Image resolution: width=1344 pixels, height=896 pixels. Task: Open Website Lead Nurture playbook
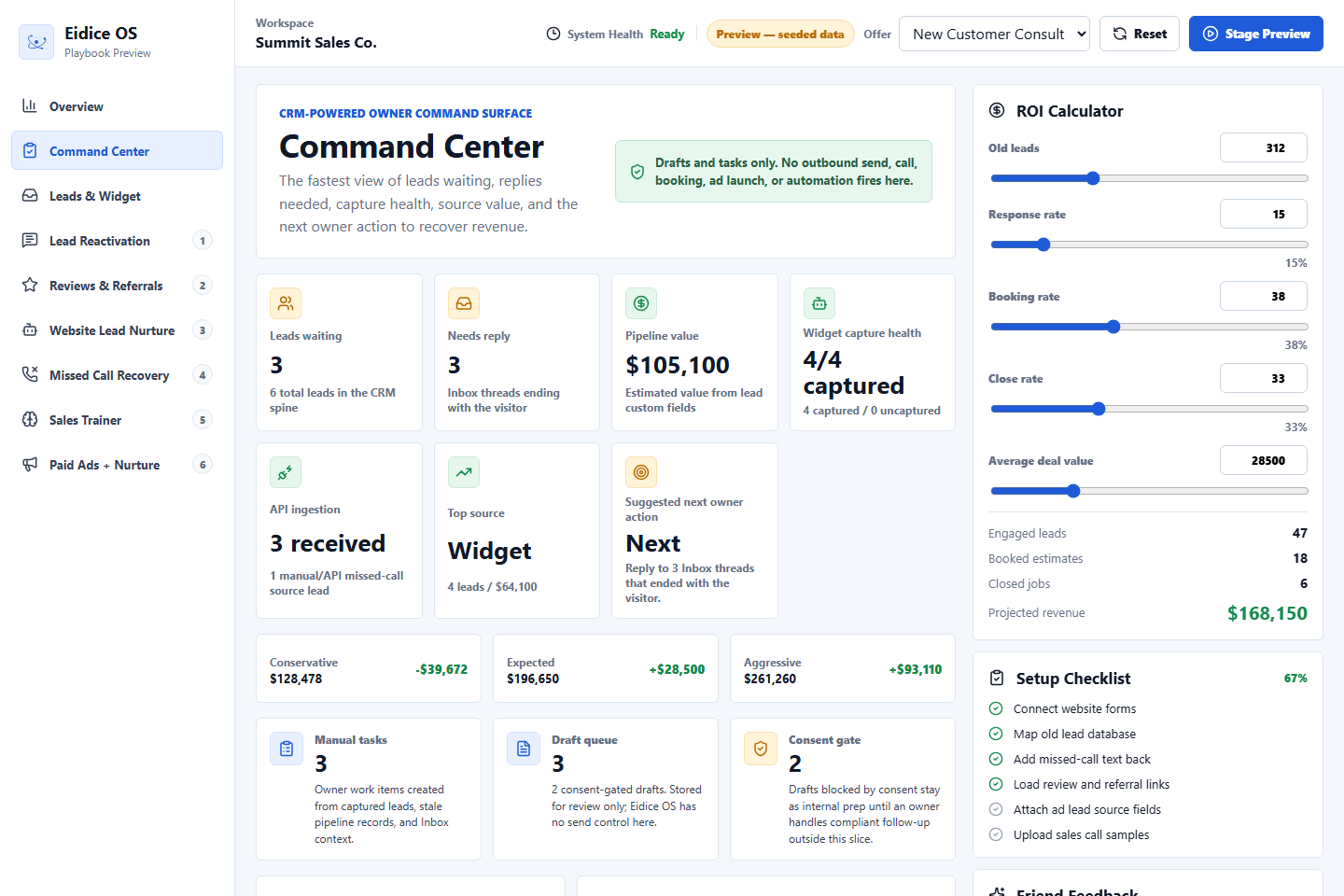pyautogui.click(x=117, y=329)
